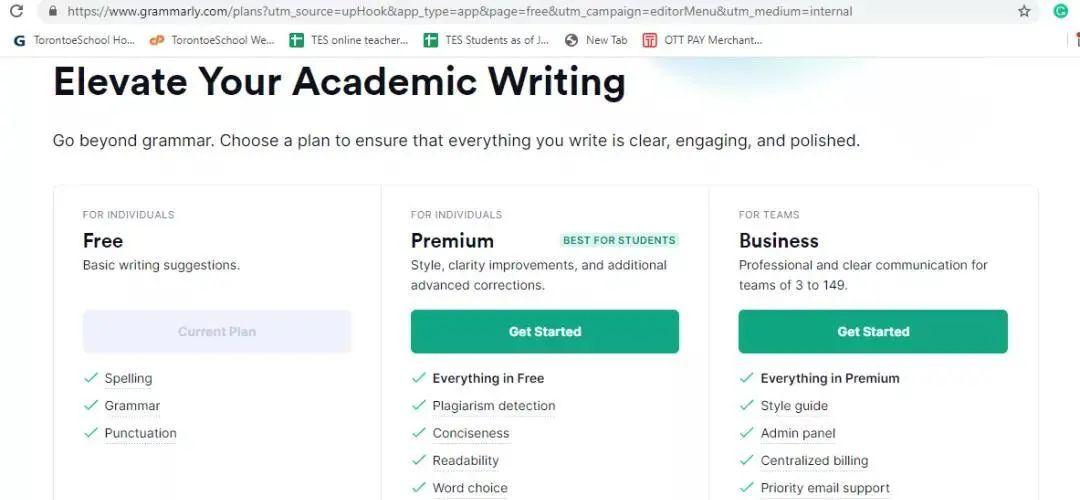Viewport: 1080px width, 500px height.
Task: Open the TES online teacher bookmark
Action: pyautogui.click(x=349, y=40)
